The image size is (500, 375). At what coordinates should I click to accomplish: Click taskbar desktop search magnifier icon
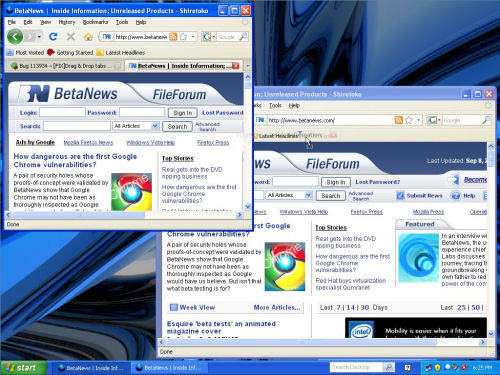(x=389, y=367)
